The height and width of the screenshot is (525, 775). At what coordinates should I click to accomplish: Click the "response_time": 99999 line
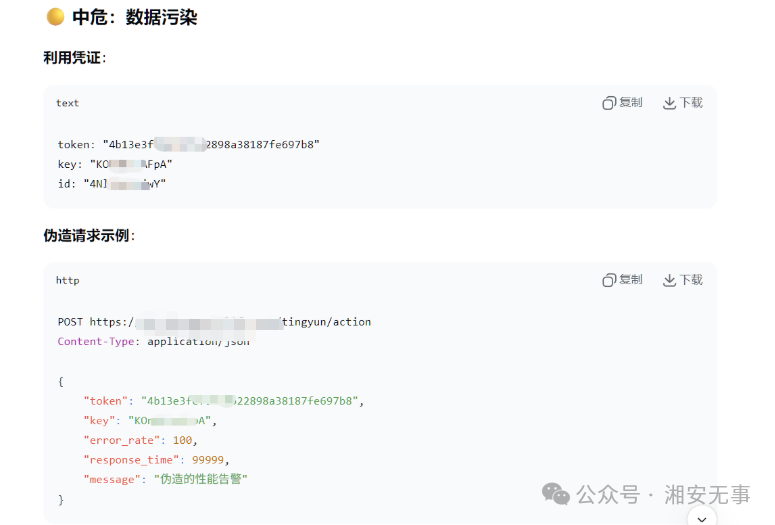coord(156,460)
